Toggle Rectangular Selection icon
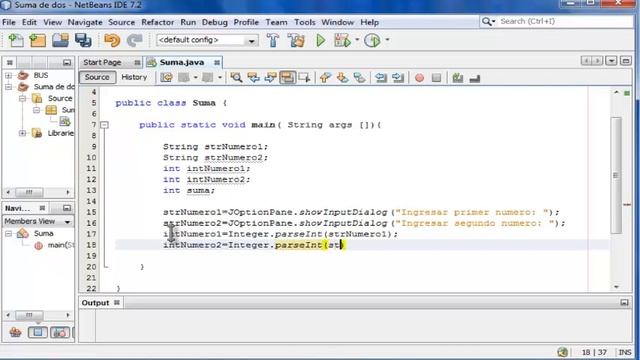This screenshot has height=360, width=640. tap(304, 77)
